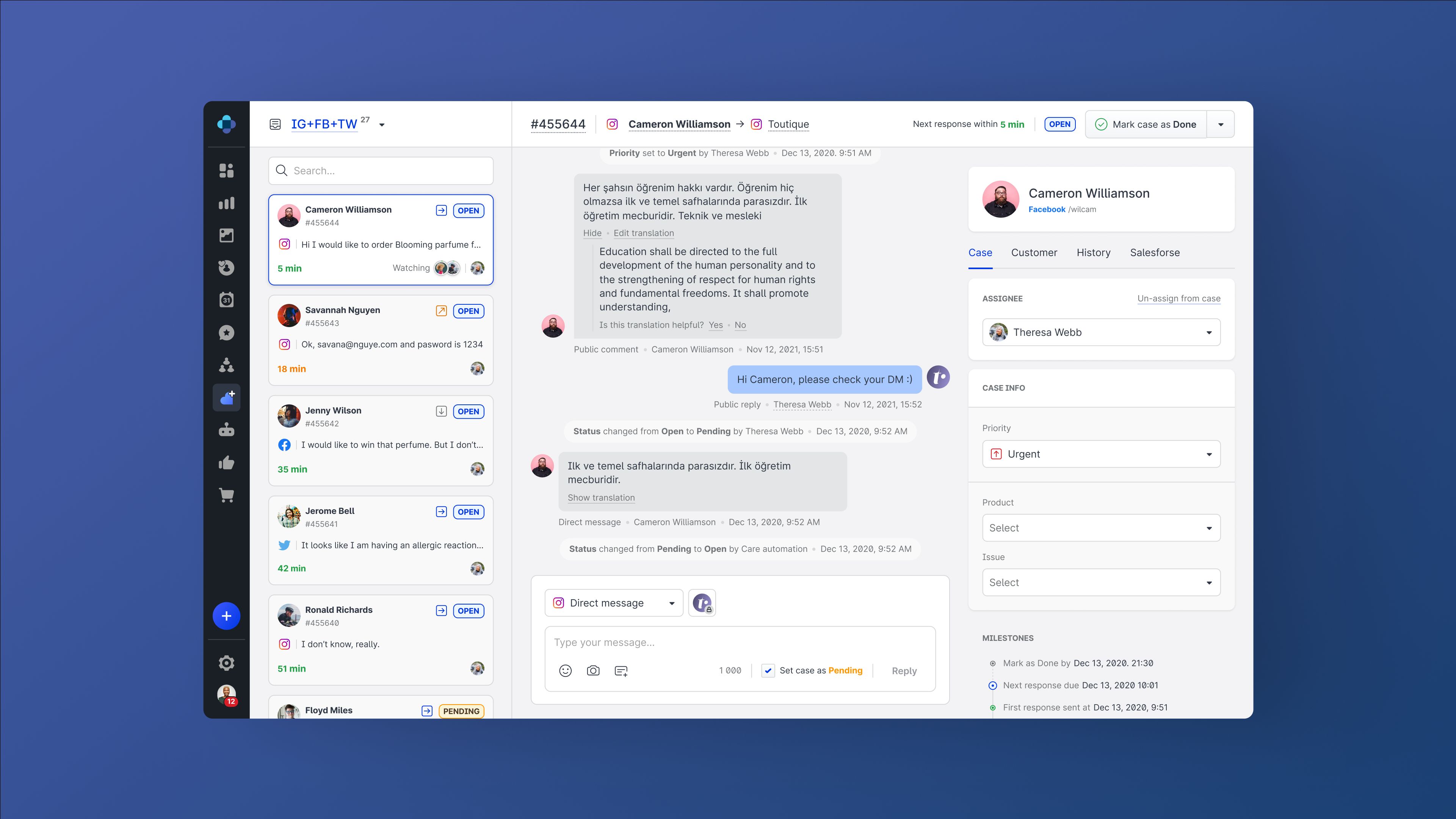Switch to the Case tab
The height and width of the screenshot is (819, 1456).
[x=980, y=253]
